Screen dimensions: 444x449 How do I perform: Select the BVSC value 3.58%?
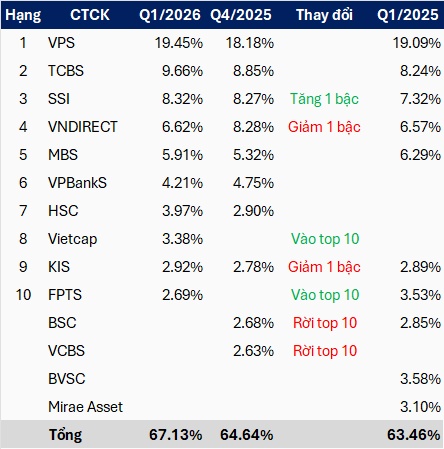(420, 379)
